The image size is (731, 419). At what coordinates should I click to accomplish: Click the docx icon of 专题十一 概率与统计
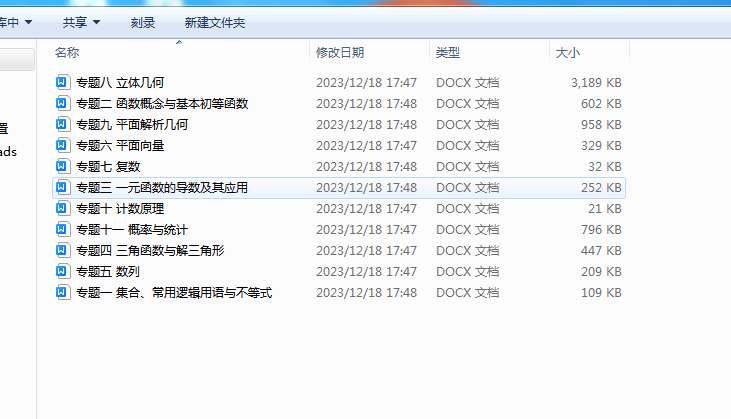click(62, 229)
